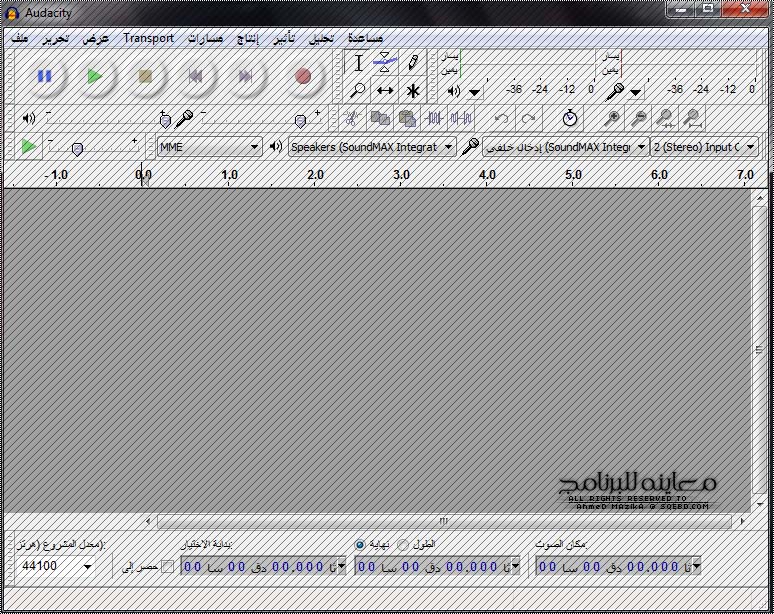The image size is (774, 614).
Task: Select the 'نهاية' (End) radio button
Action: tap(360, 545)
